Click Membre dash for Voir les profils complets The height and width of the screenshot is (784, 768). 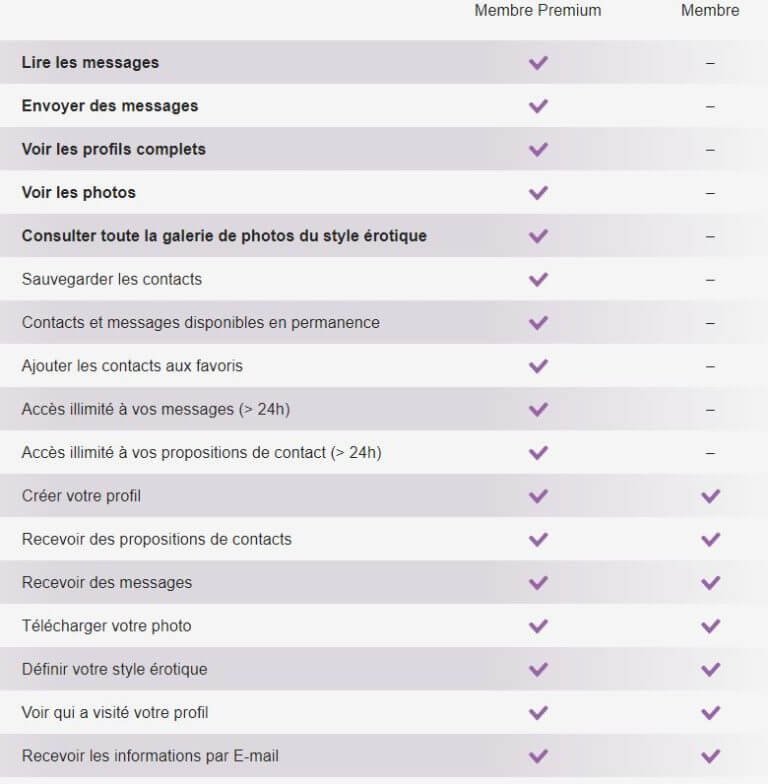(x=710, y=150)
